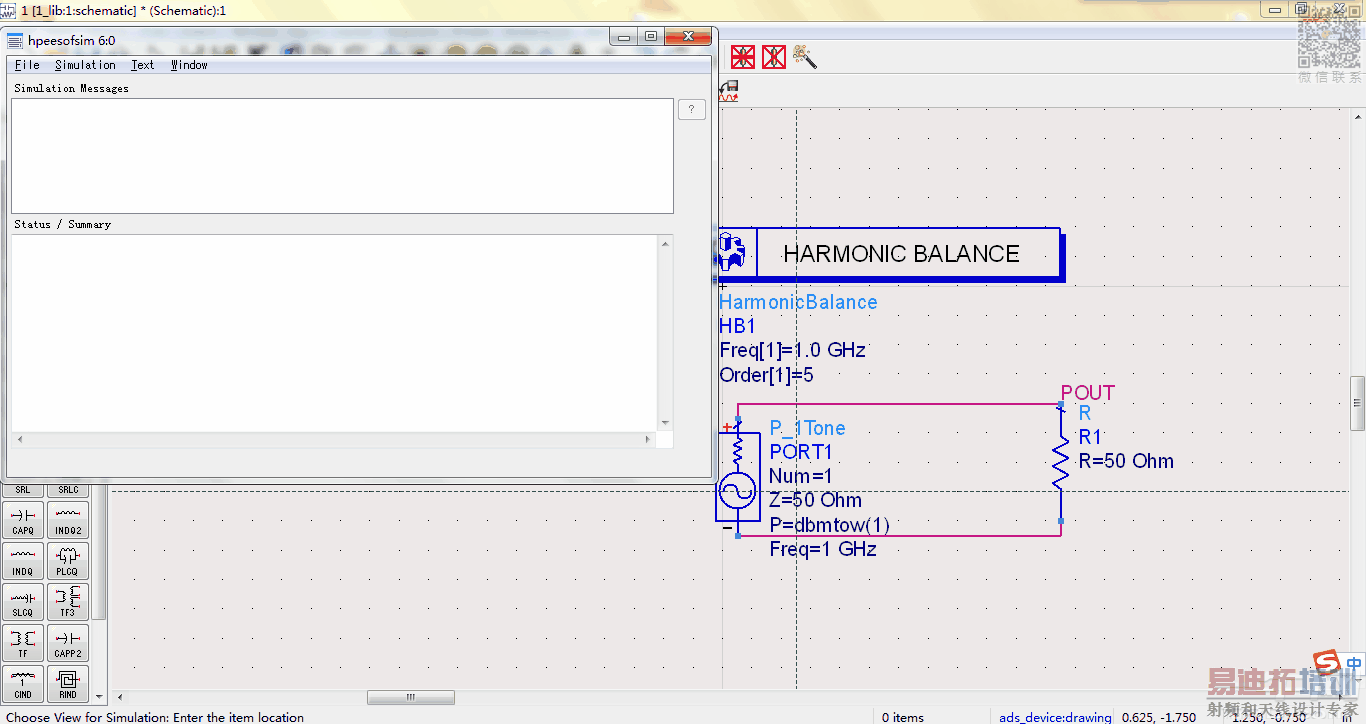This screenshot has width=1366, height=724.
Task: Click the deactivate-and-short component icon
Action: (x=742, y=56)
